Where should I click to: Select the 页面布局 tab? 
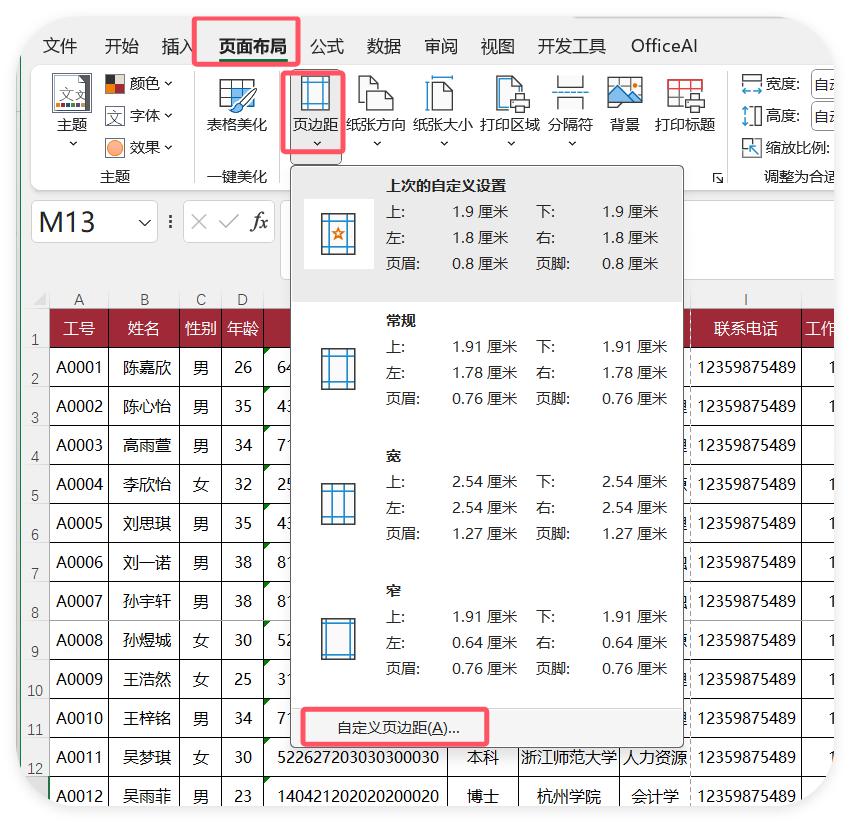[x=253, y=47]
